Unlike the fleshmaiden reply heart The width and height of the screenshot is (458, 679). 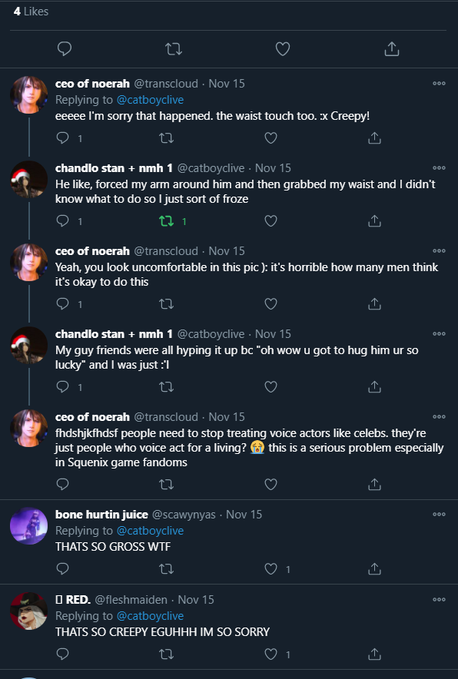coord(271,654)
